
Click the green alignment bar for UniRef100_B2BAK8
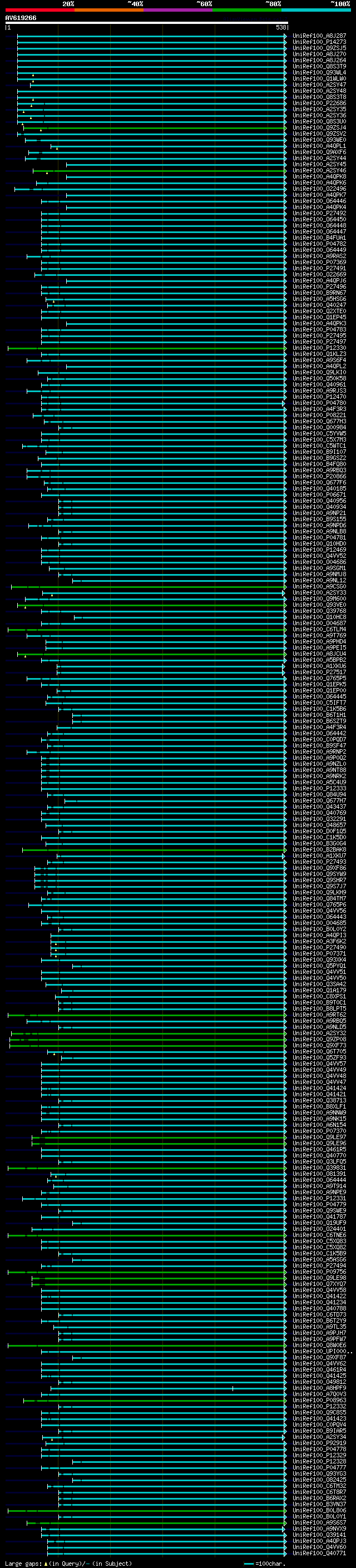click(x=154, y=850)
